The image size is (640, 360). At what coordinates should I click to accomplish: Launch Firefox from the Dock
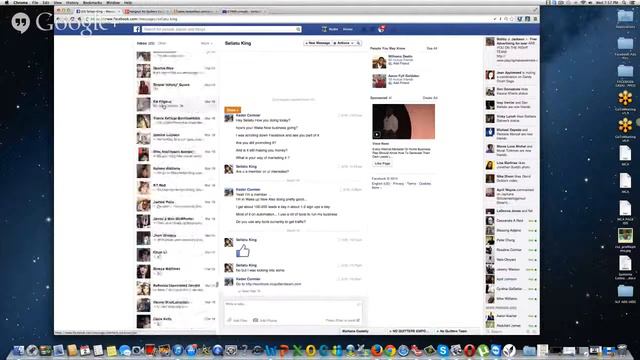[377, 350]
